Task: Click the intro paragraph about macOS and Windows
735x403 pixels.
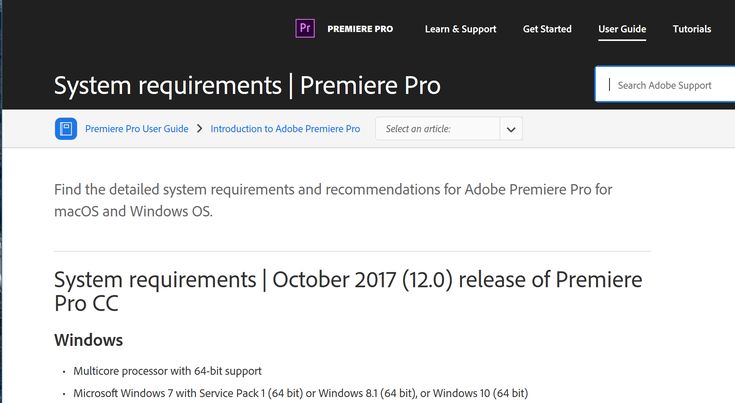Action: pos(333,200)
